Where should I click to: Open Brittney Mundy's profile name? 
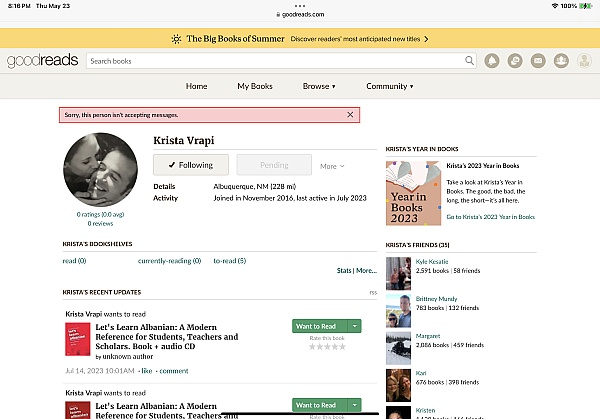pos(436,299)
